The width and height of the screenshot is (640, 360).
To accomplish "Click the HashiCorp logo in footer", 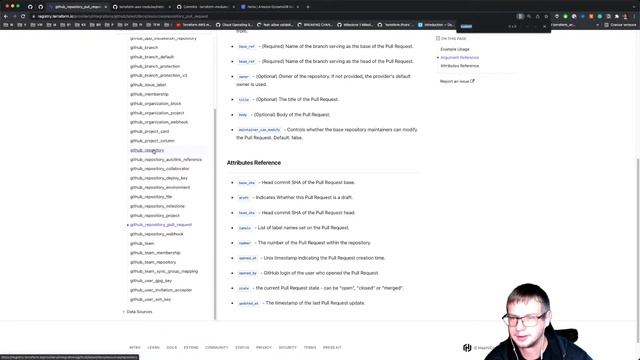I will coord(467,348).
